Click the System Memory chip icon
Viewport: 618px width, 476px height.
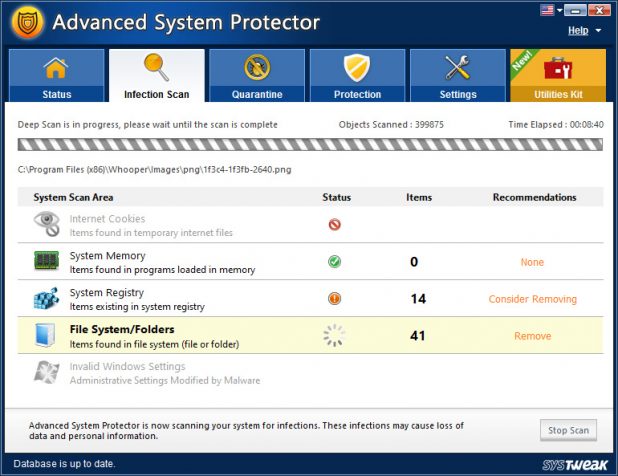(47, 260)
